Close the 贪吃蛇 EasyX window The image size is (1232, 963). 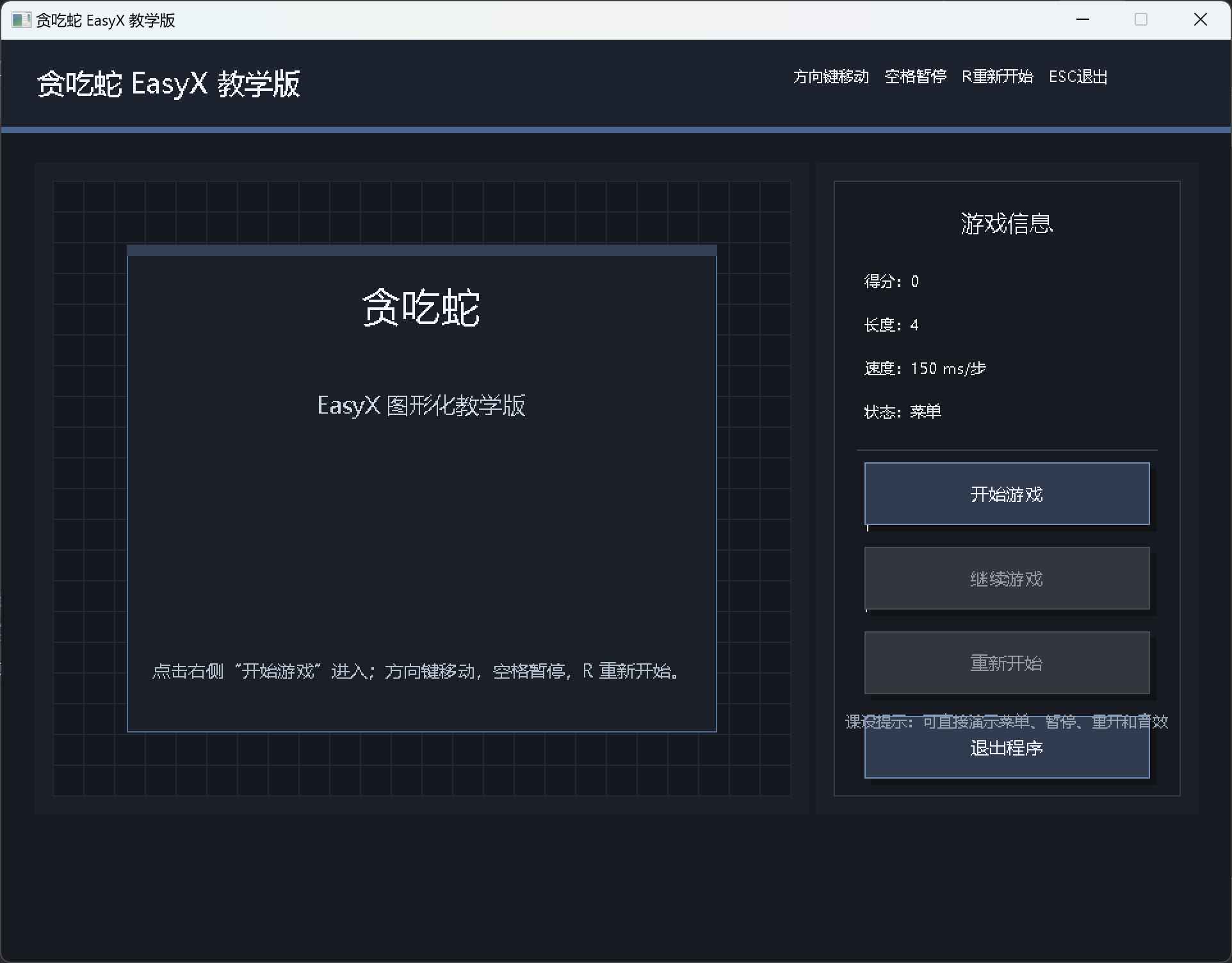[x=1201, y=20]
